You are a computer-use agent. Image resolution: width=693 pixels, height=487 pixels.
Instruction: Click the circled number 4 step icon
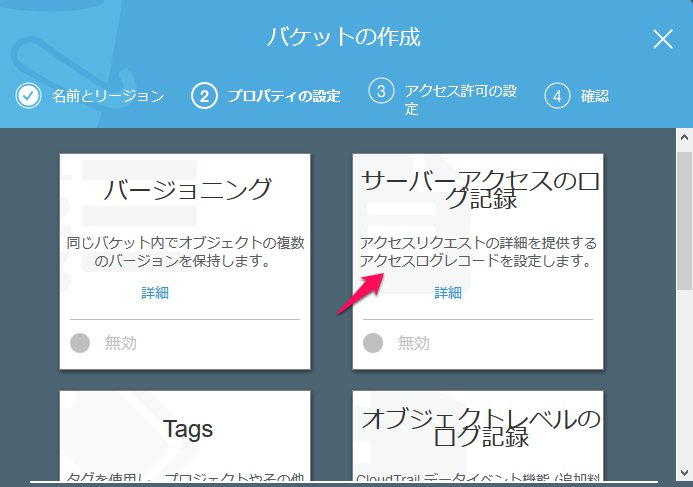point(556,96)
